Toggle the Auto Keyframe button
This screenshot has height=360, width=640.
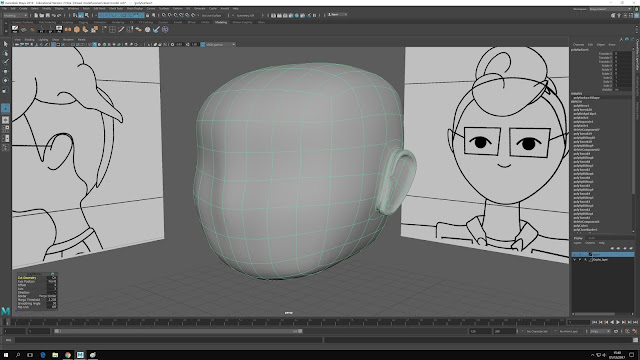click(628, 331)
